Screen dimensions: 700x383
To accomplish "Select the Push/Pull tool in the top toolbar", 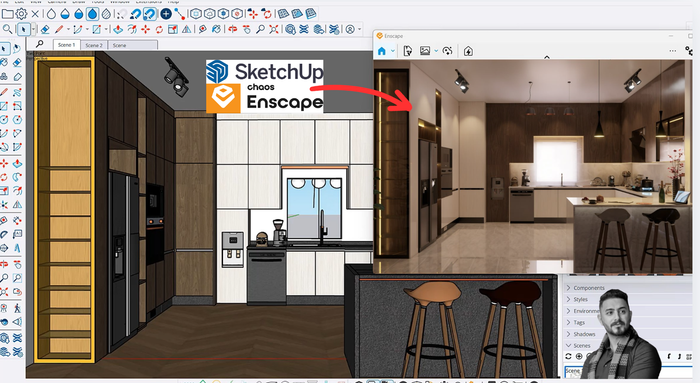I will tap(118, 29).
